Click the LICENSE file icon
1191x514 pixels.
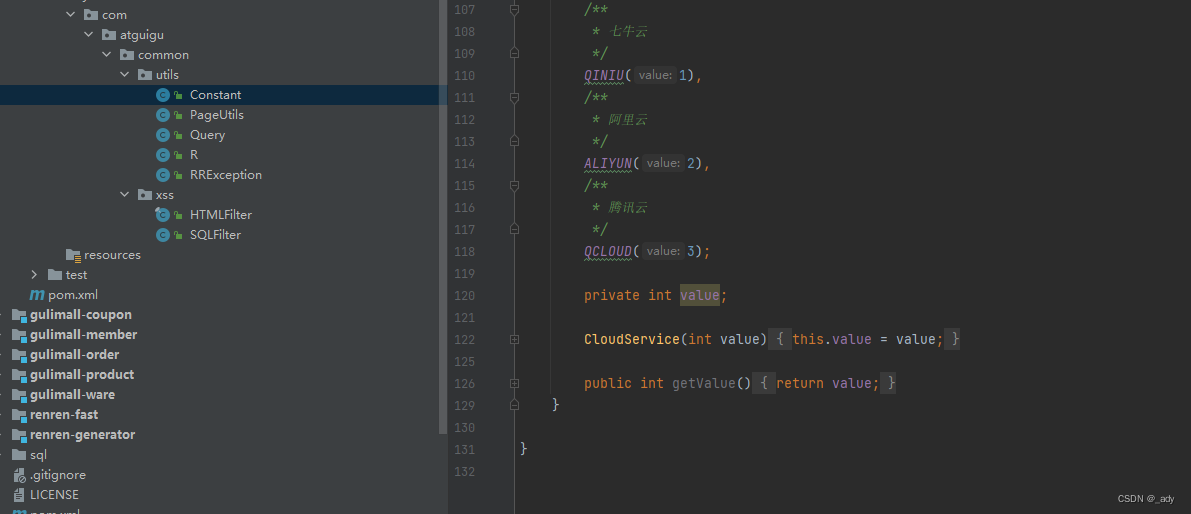click(x=20, y=494)
